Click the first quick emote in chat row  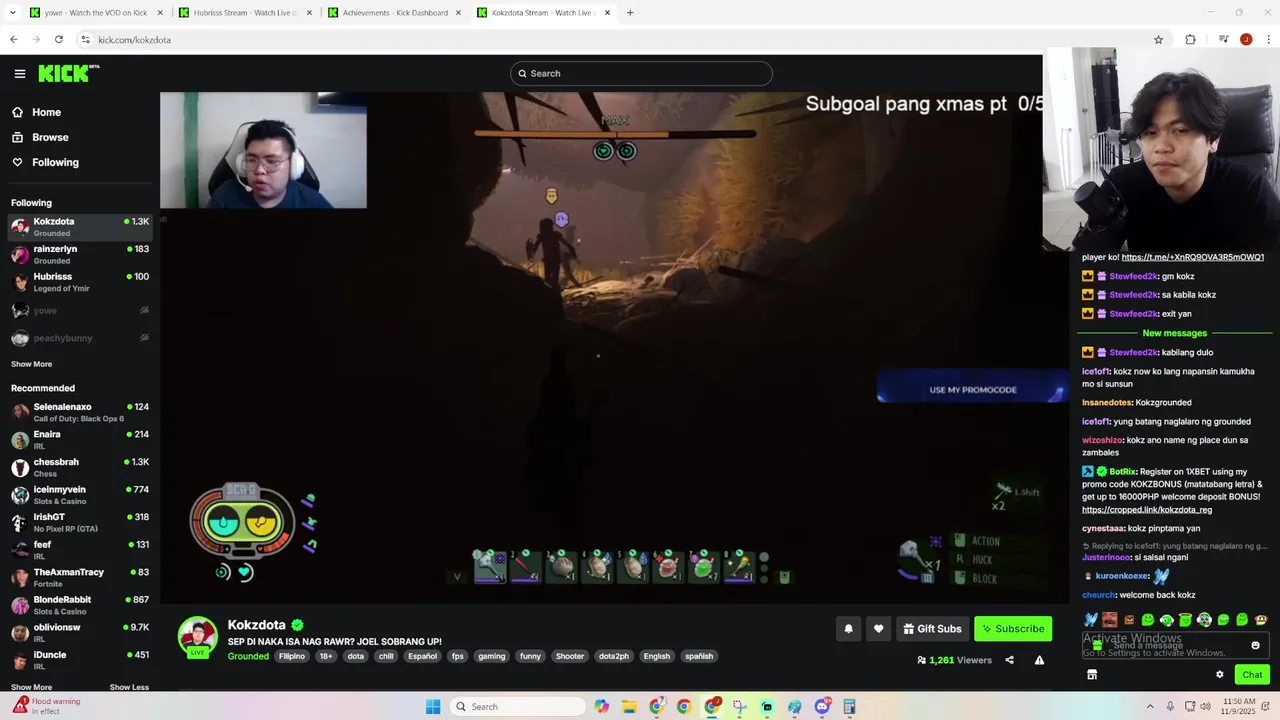click(1091, 620)
